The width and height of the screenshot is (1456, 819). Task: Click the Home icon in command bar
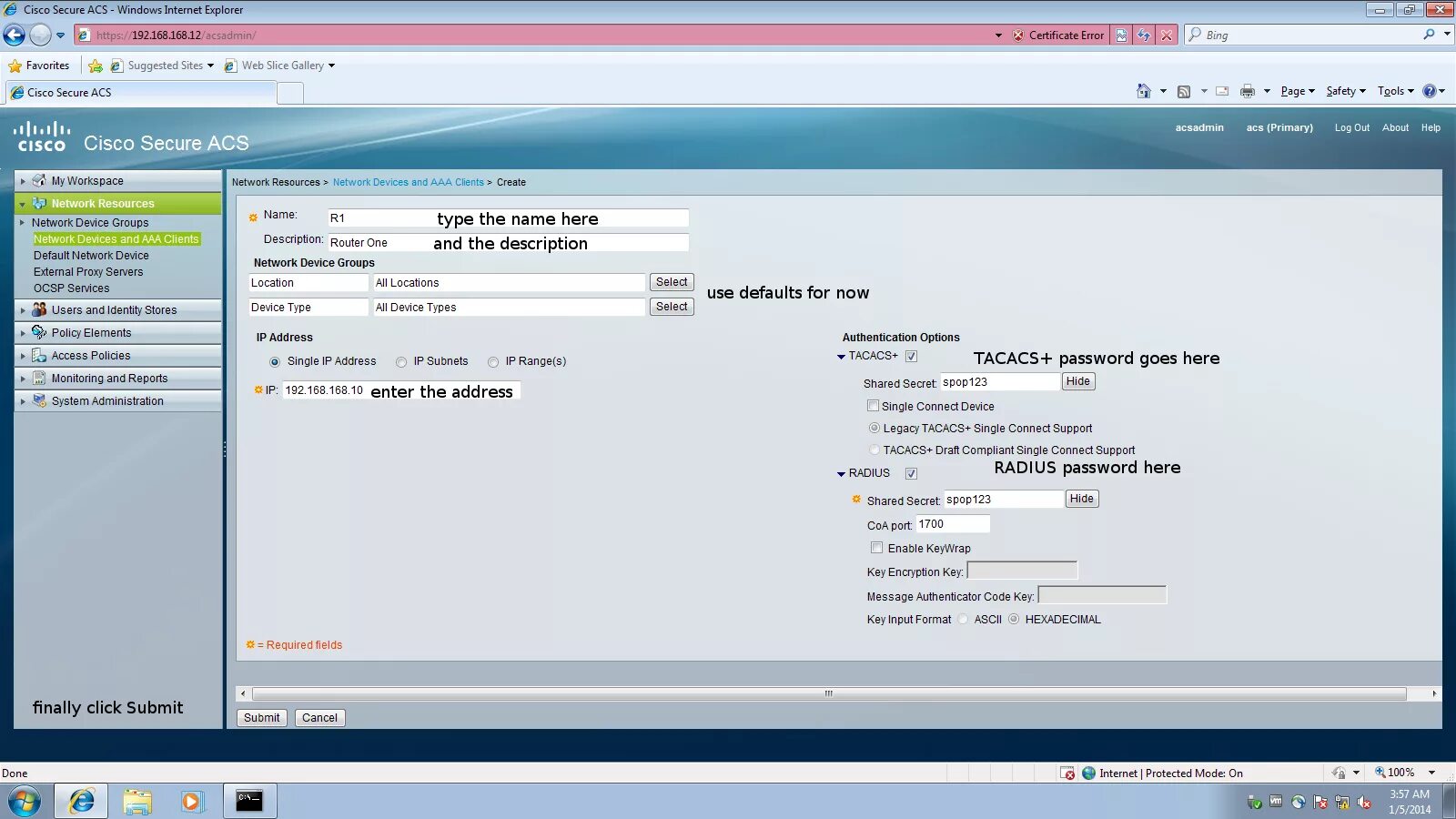[x=1144, y=91]
